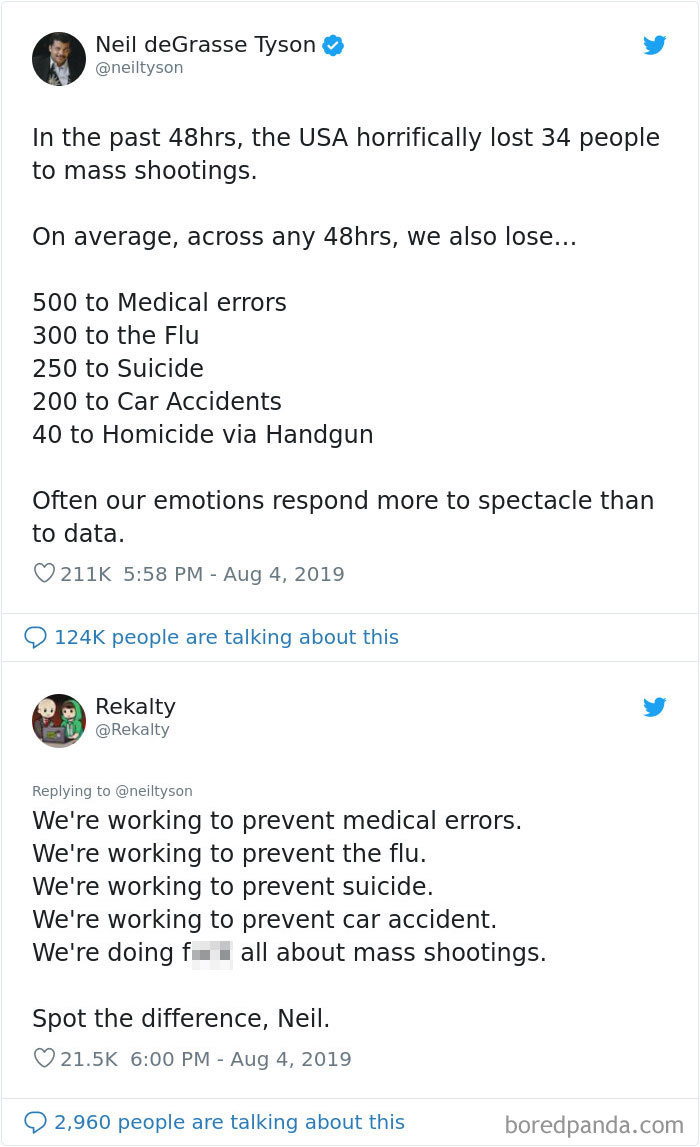700x1147 pixels.
Task: Visit the @neiltyson handle below the name
Action: click(139, 68)
